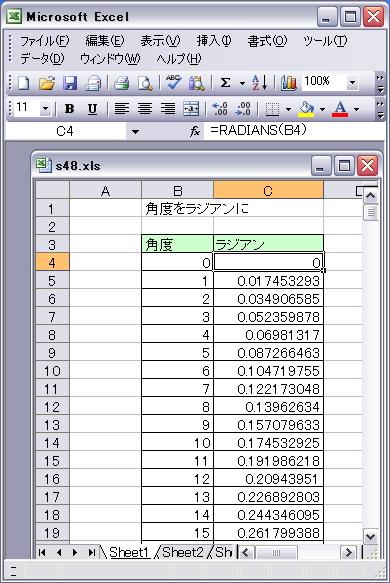The image size is (390, 583).
Task: Go to next sheet tab navigation button
Action: 75,553
